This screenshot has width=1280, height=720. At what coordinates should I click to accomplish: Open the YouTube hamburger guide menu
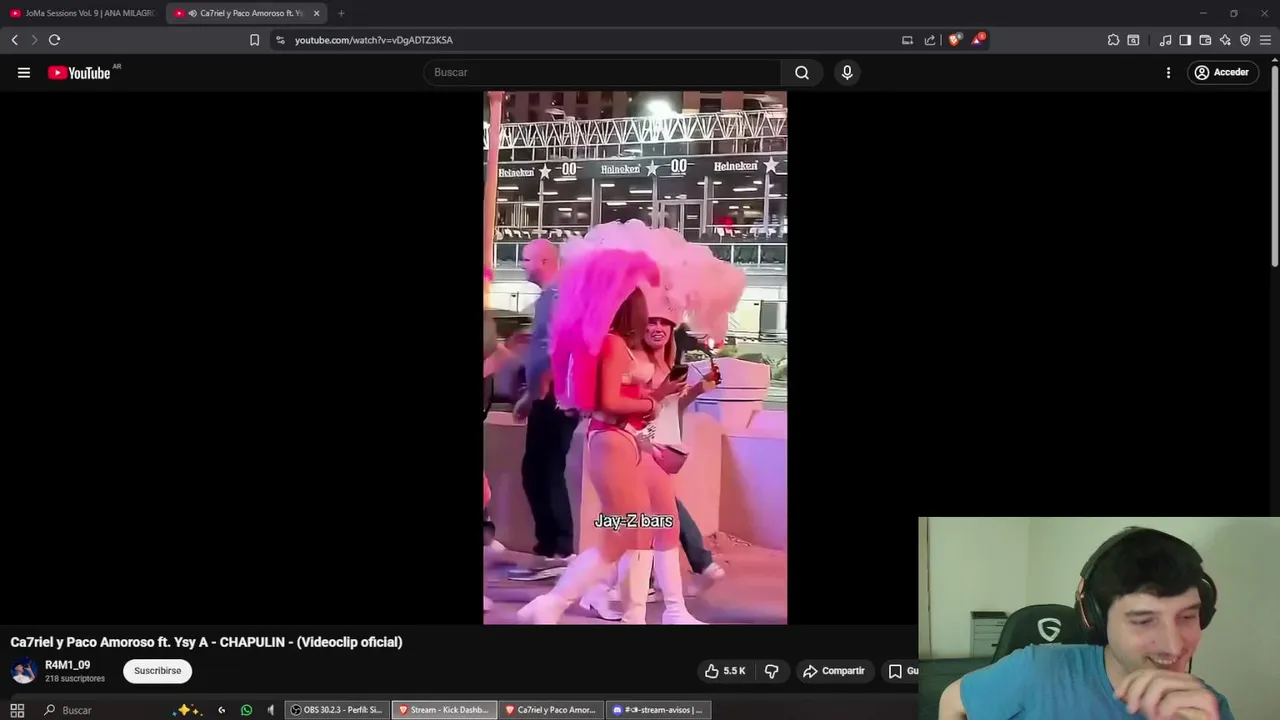point(24,72)
